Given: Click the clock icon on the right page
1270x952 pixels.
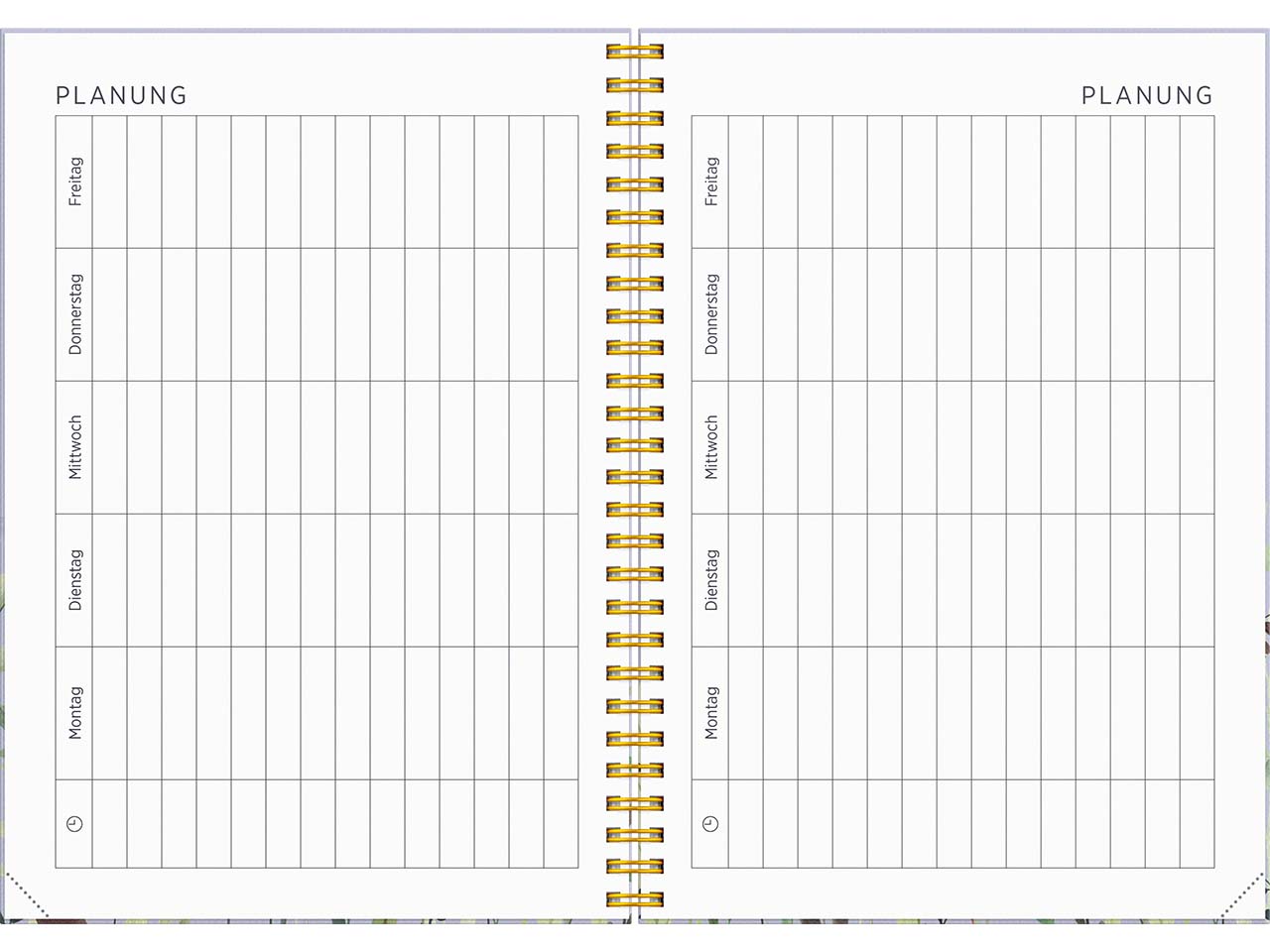Looking at the screenshot, I should [710, 824].
